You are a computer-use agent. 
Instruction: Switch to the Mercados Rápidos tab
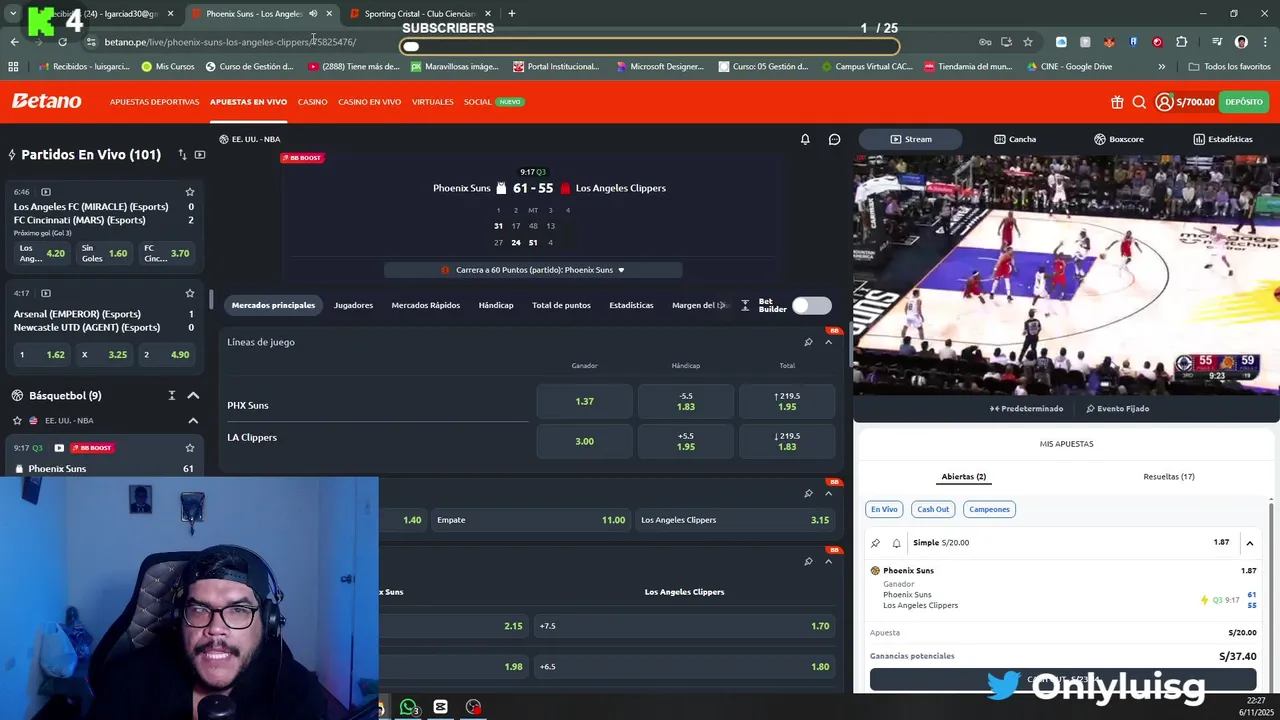(x=426, y=305)
